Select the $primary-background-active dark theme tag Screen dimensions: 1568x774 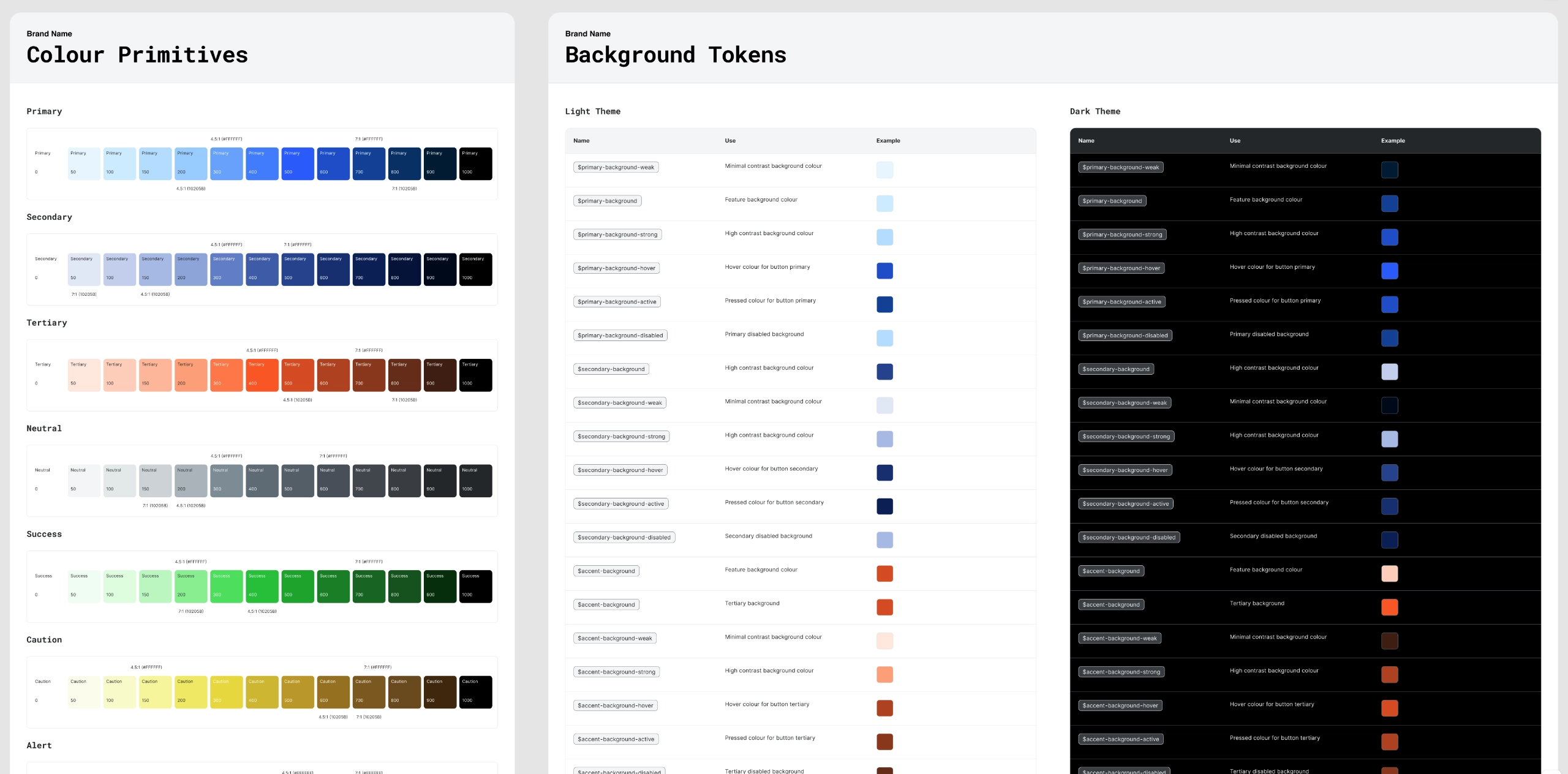tap(1121, 302)
